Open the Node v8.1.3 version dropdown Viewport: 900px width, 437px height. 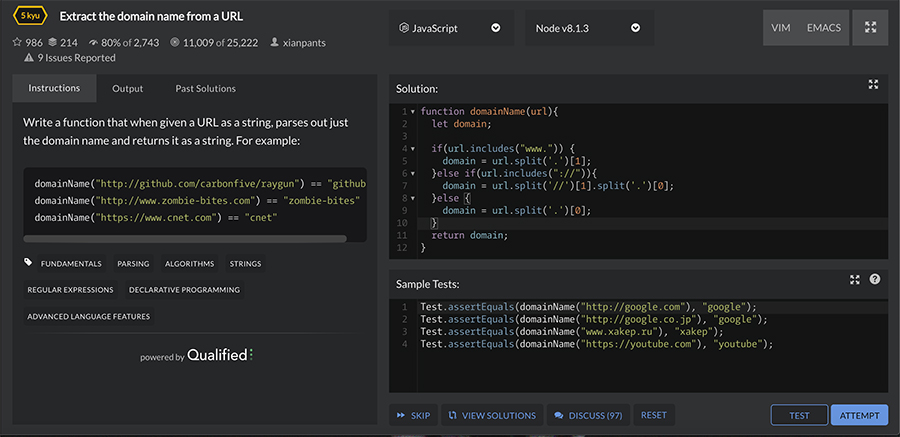589,28
